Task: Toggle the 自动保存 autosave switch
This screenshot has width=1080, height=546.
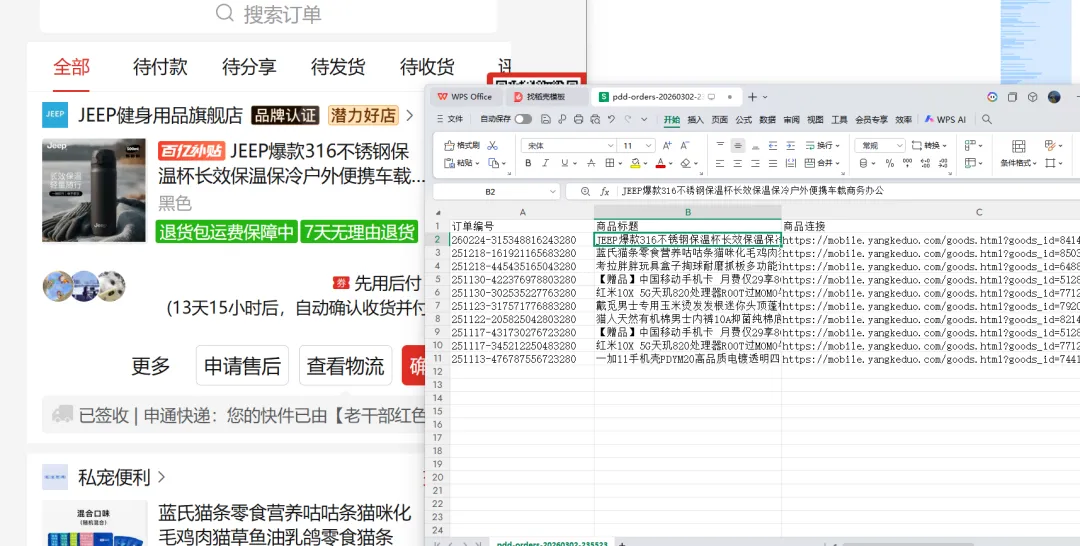Action: (523, 119)
